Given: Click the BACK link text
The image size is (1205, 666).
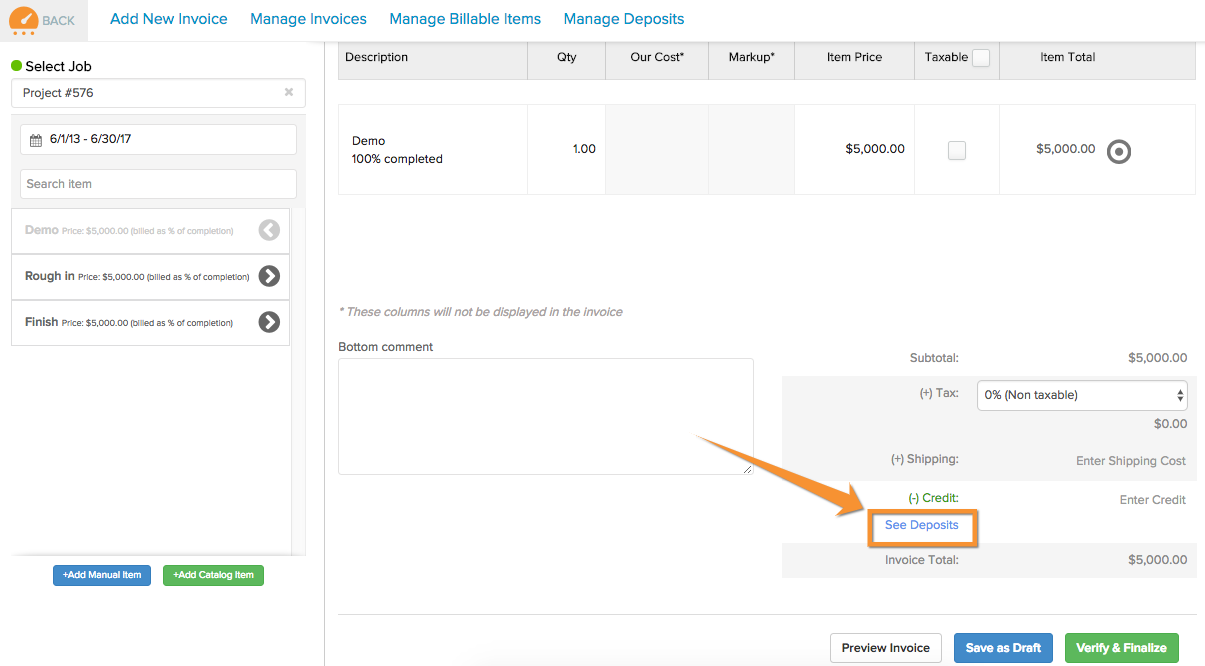Looking at the screenshot, I should coord(59,21).
